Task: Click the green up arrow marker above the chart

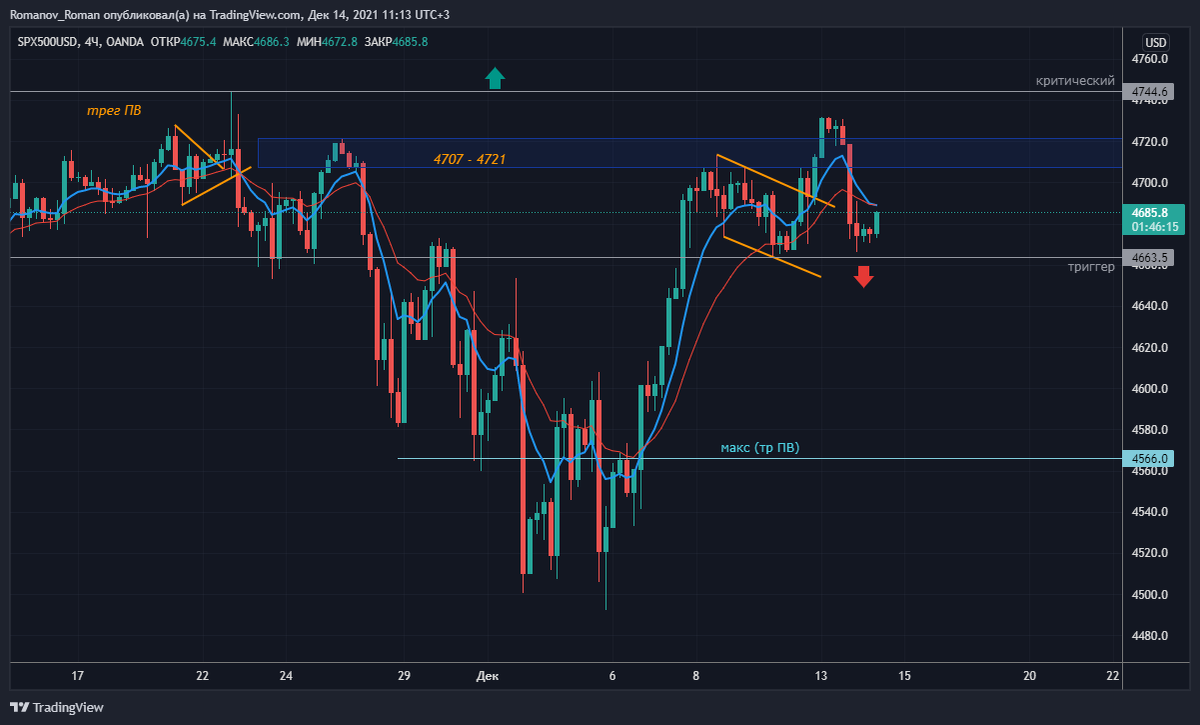Action: [x=495, y=78]
